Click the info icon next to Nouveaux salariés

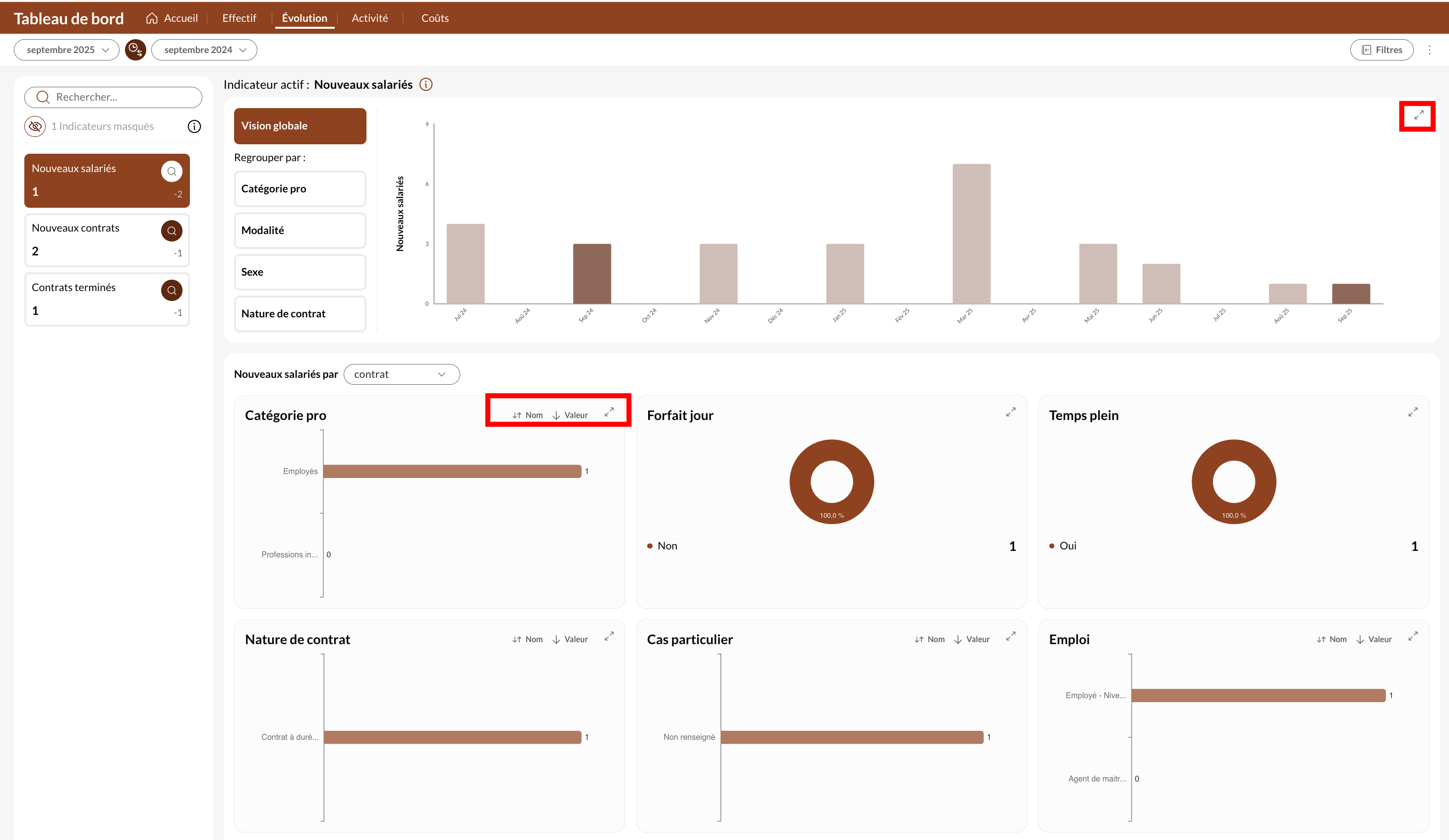pos(425,84)
